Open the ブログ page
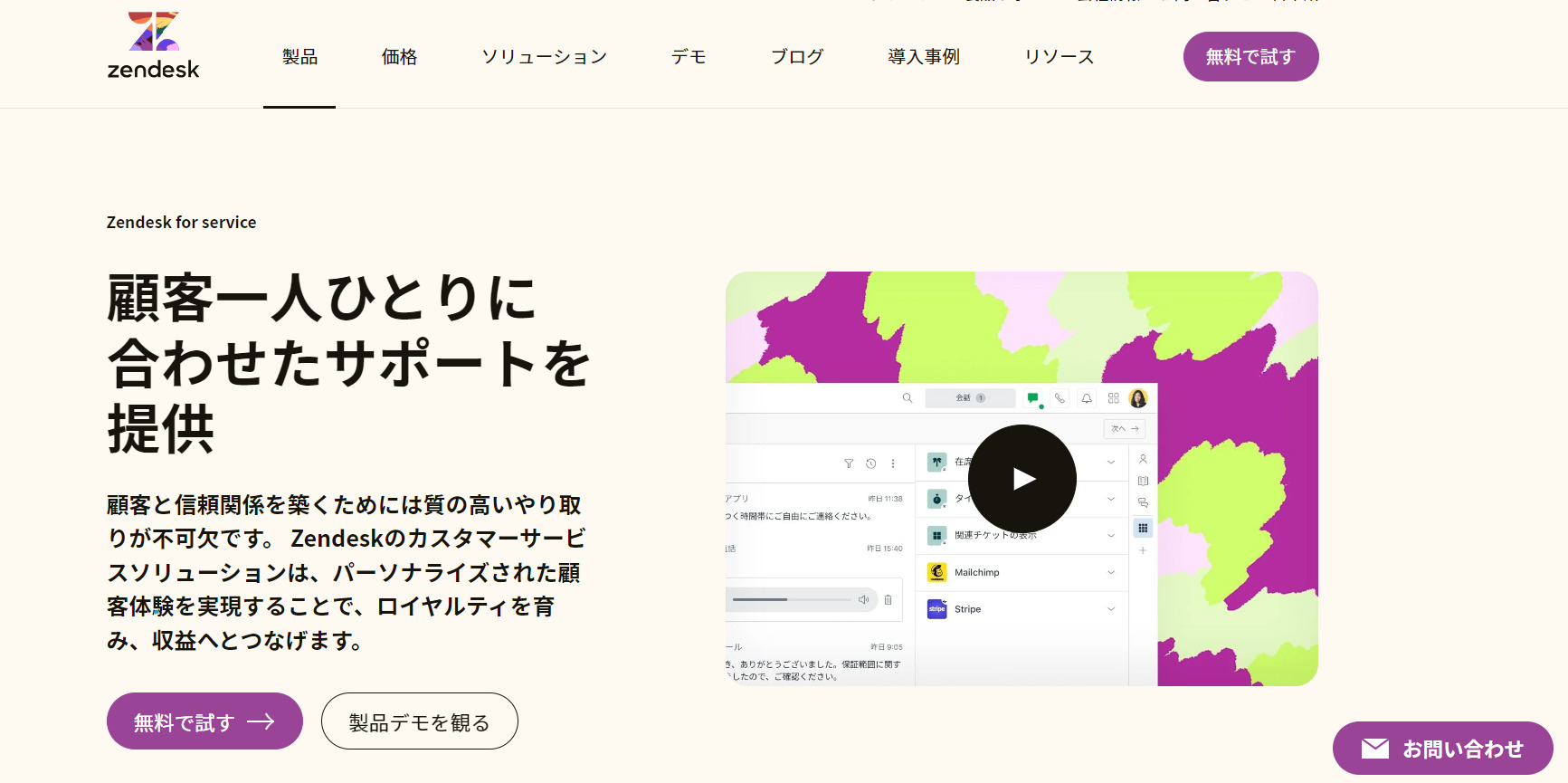 coord(797,57)
